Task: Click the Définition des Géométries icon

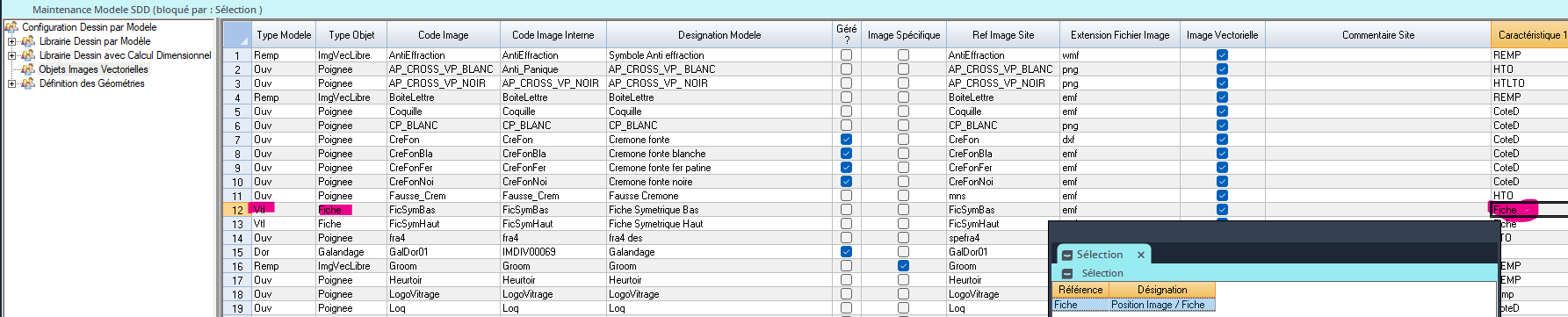Action: pos(28,83)
